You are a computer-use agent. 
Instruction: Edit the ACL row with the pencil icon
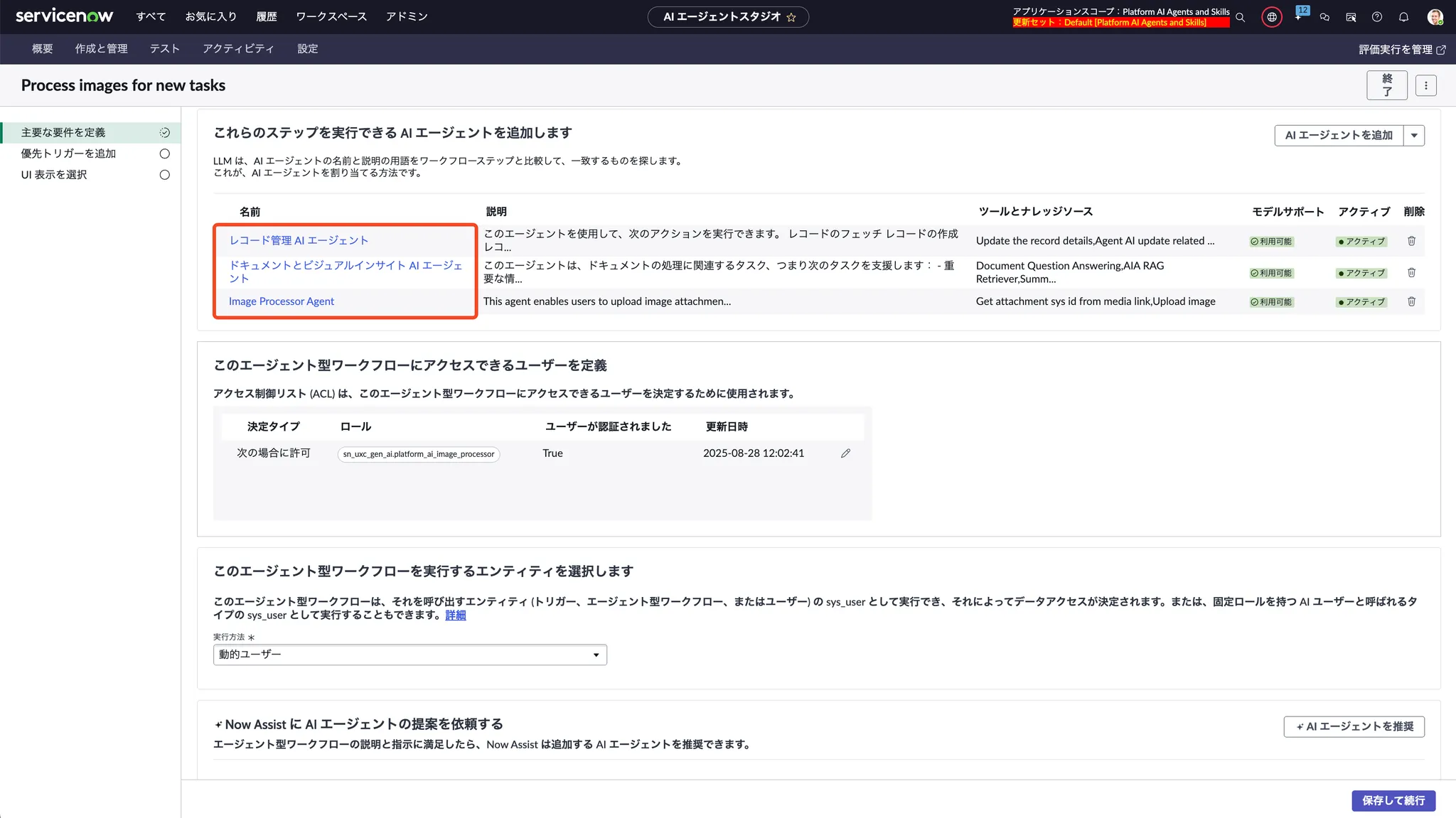[845, 453]
